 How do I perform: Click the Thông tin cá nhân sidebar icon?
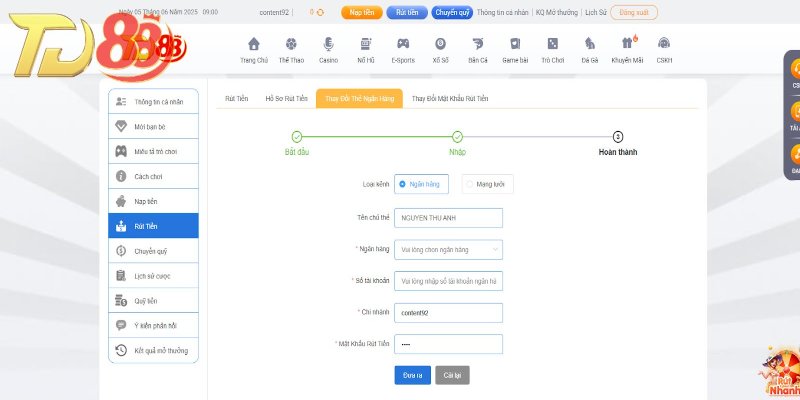[x=121, y=102]
